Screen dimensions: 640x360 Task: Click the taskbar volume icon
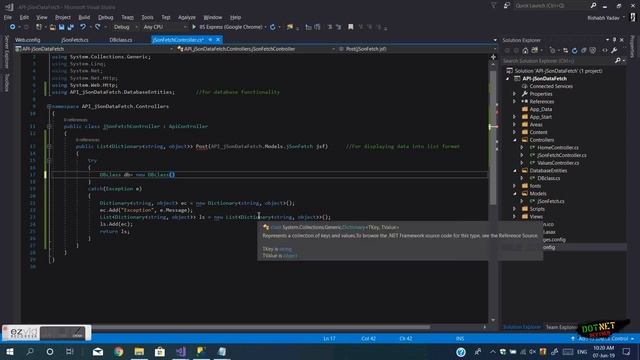[x=532, y=351]
